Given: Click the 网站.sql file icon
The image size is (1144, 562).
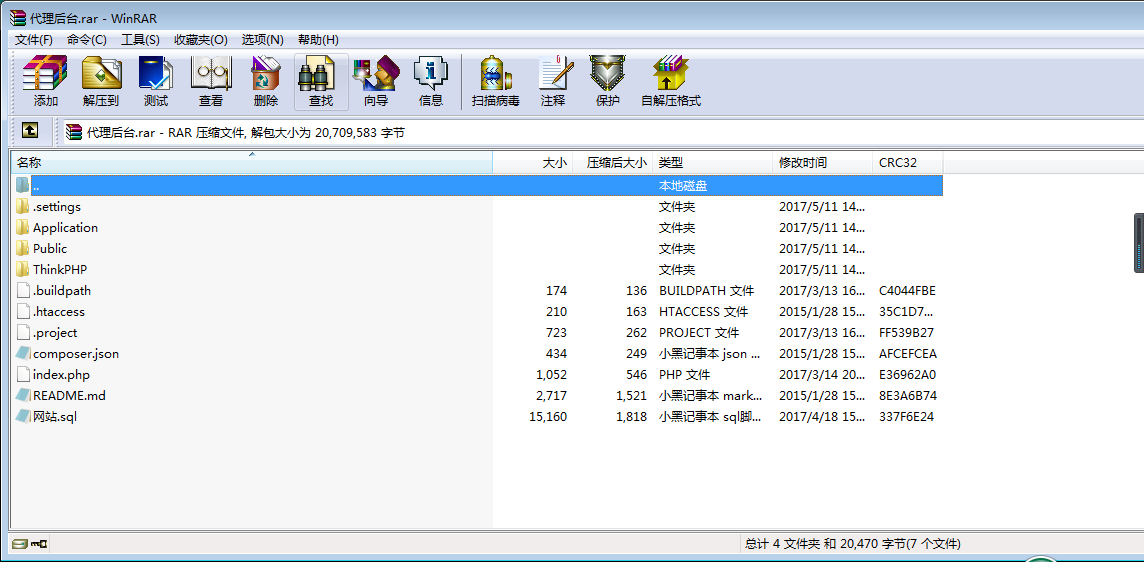Looking at the screenshot, I should (x=23, y=417).
